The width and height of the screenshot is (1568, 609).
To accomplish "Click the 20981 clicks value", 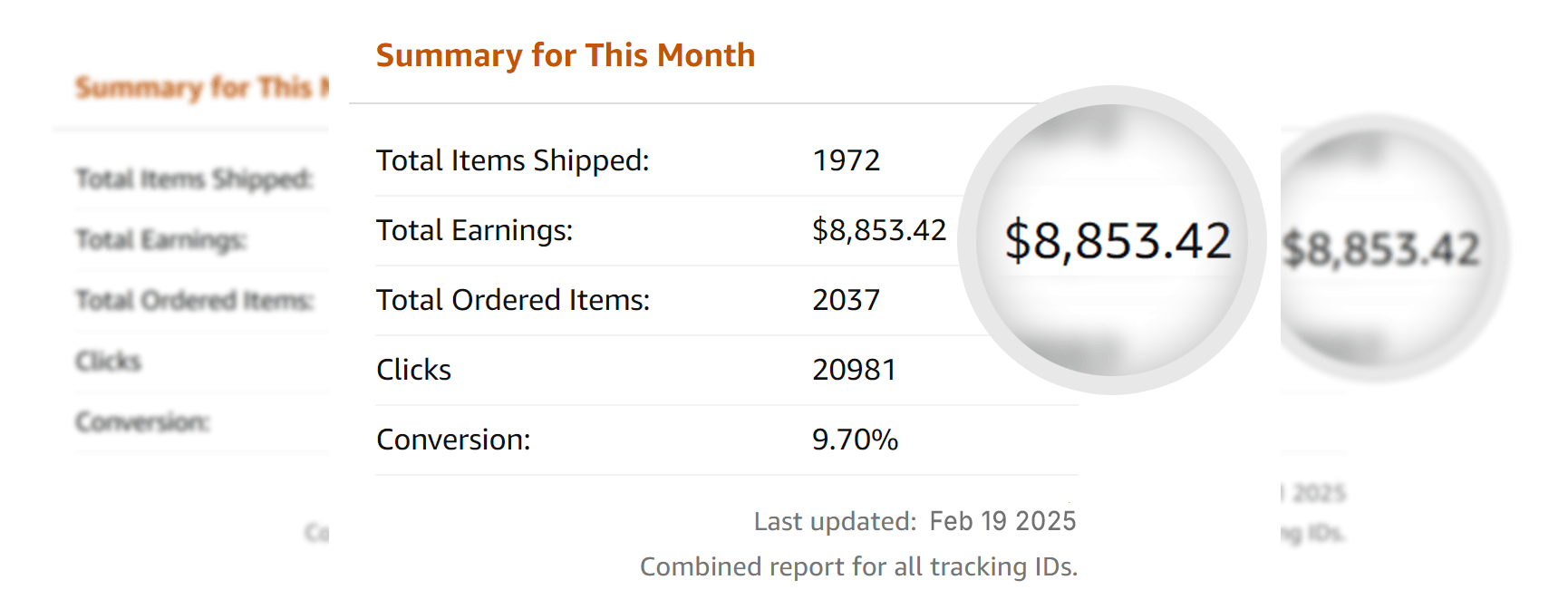I will pos(855,370).
